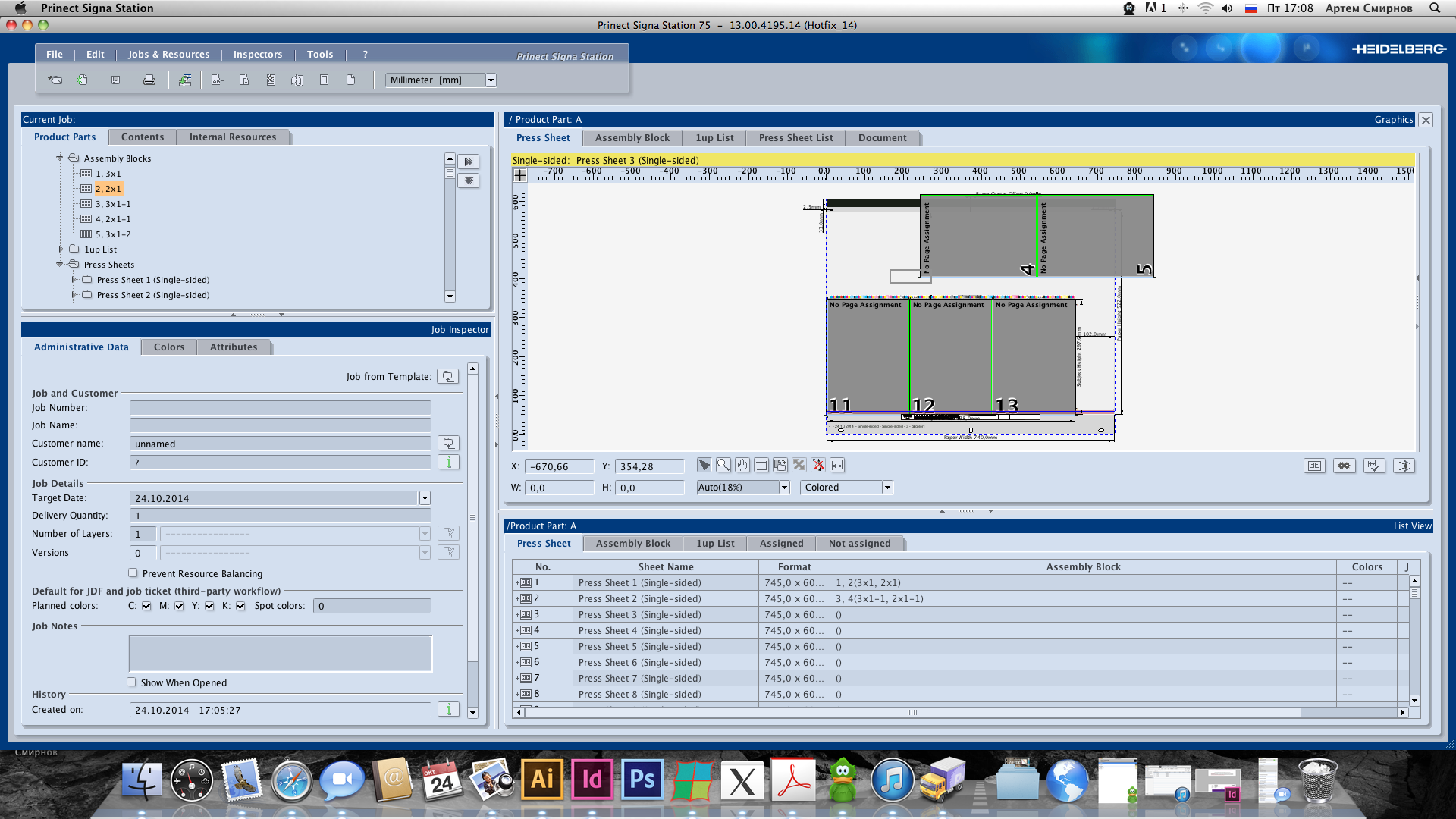This screenshot has height=819, width=1456.
Task: Click the import job toolbar icon with green arrow
Action: pos(184,80)
